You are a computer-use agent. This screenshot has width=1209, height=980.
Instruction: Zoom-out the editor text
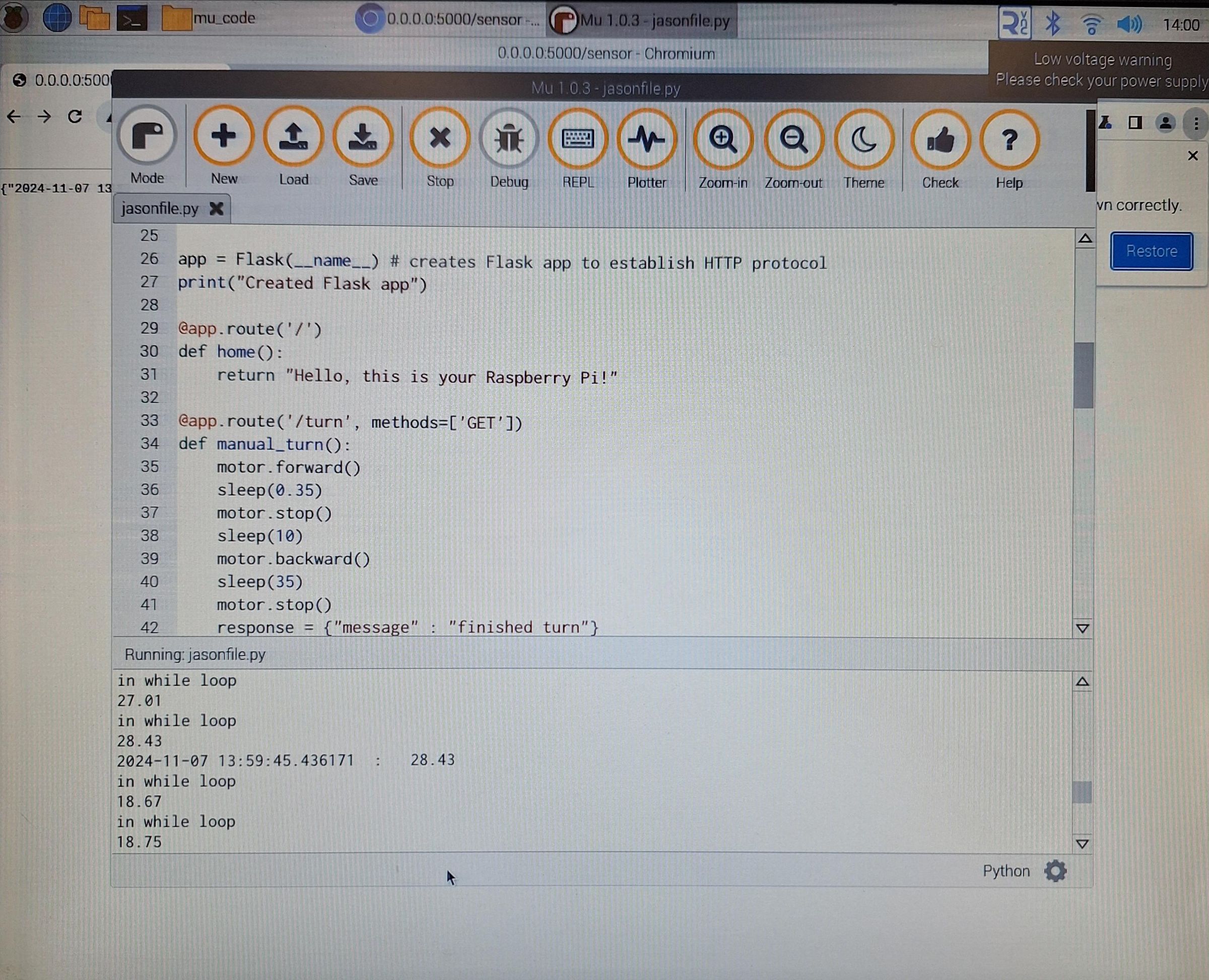point(793,150)
